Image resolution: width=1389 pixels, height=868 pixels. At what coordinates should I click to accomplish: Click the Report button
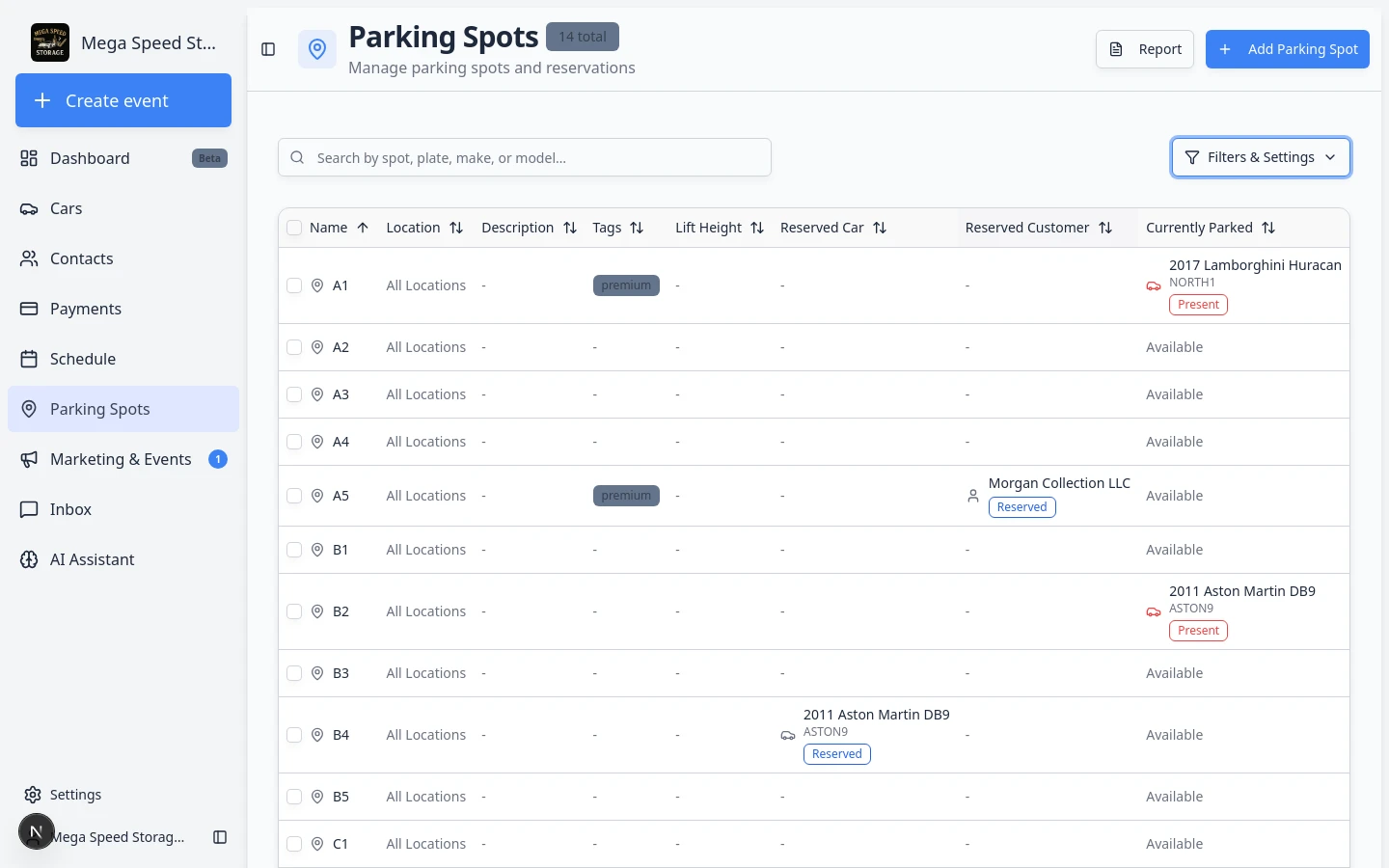(x=1145, y=49)
